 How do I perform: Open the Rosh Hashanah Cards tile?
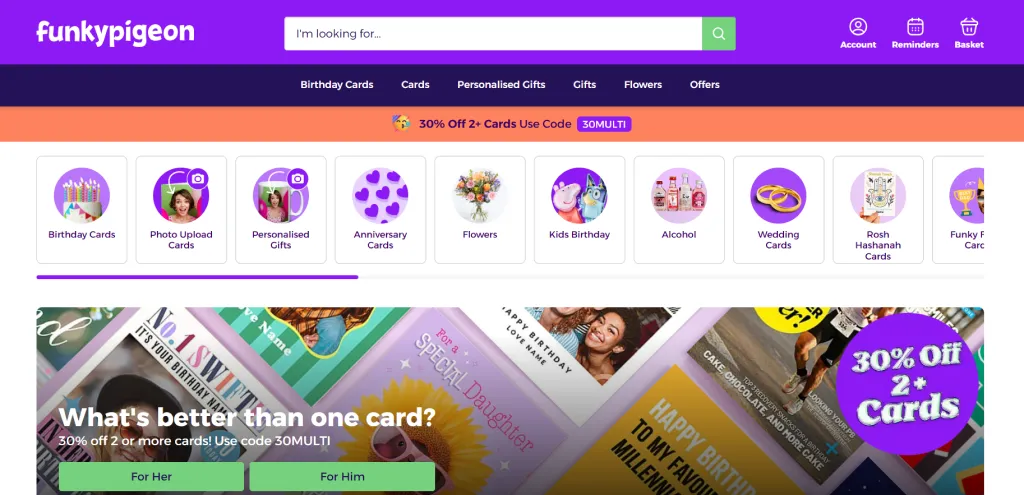pyautogui.click(x=878, y=210)
